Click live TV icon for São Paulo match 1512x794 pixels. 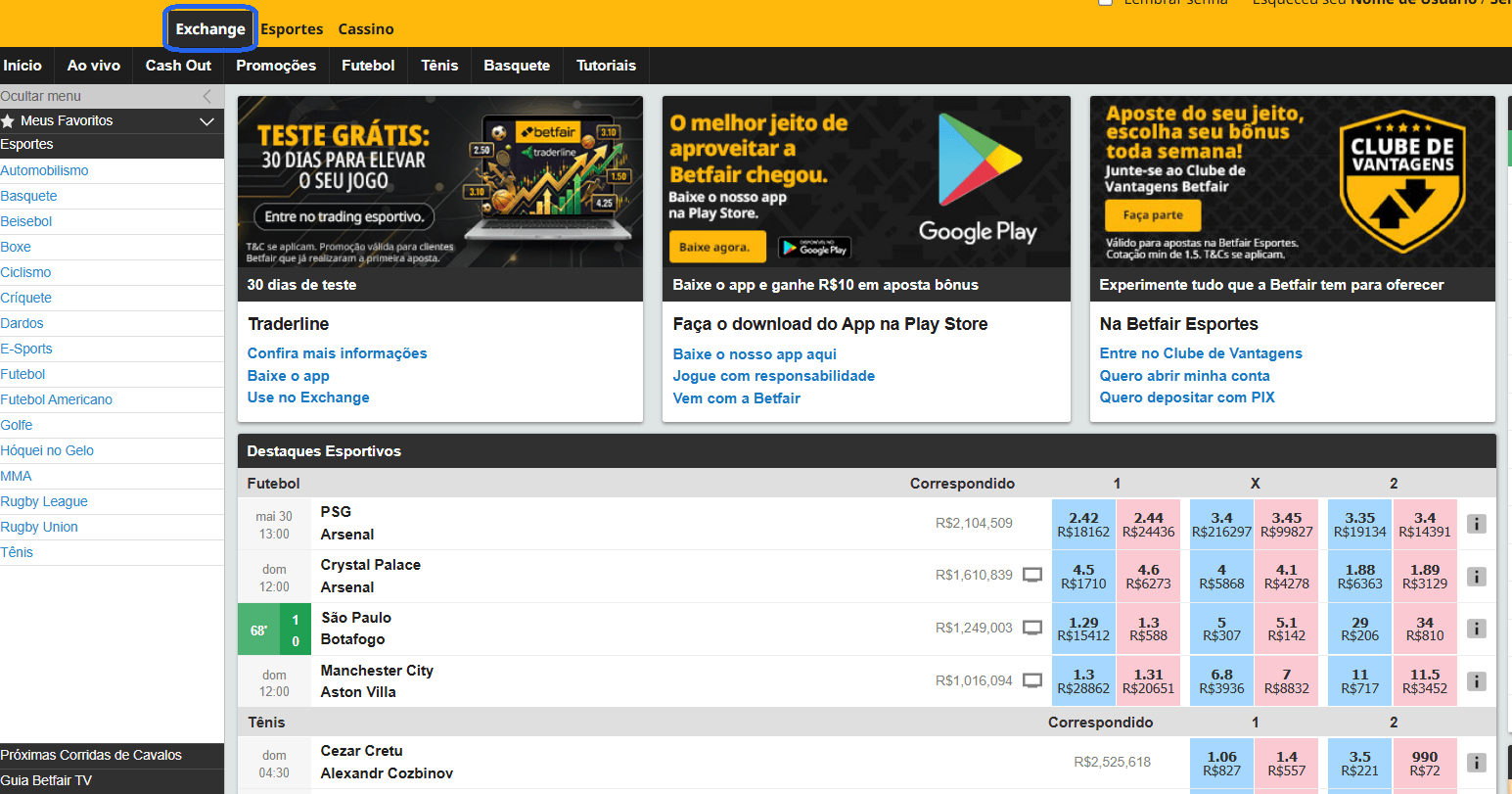point(1032,628)
